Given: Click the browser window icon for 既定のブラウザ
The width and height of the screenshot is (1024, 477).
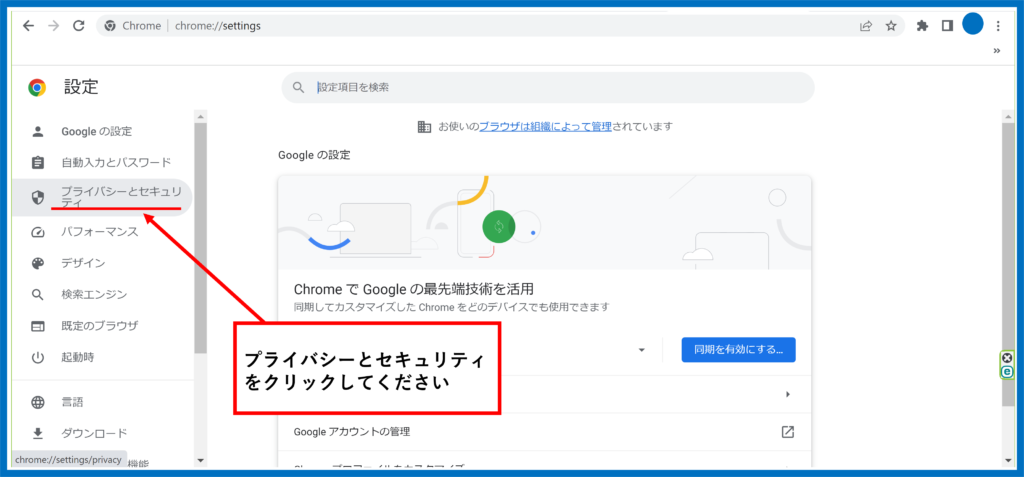Looking at the screenshot, I should [x=38, y=325].
